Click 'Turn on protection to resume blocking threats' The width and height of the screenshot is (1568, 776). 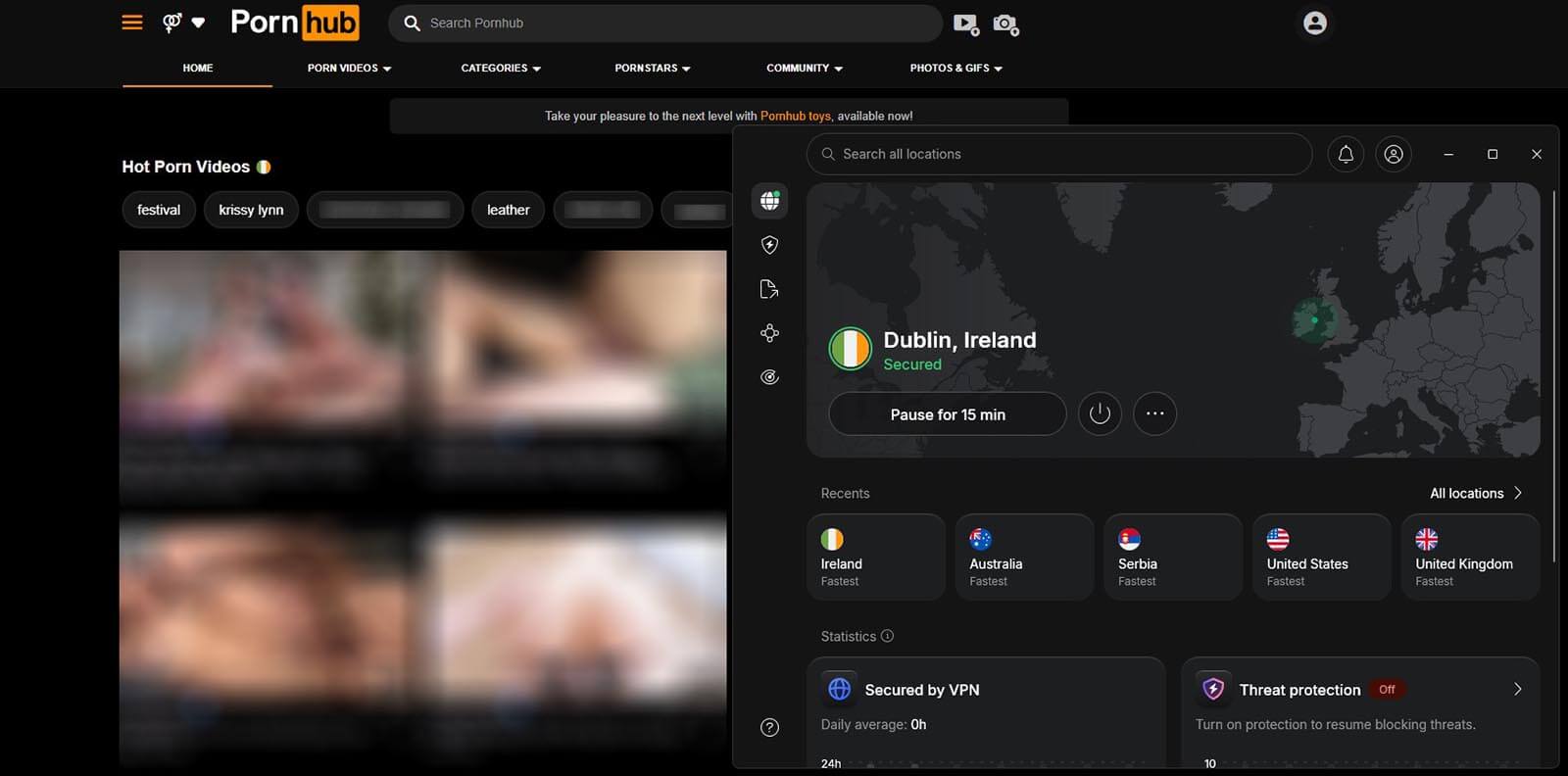(x=1335, y=724)
